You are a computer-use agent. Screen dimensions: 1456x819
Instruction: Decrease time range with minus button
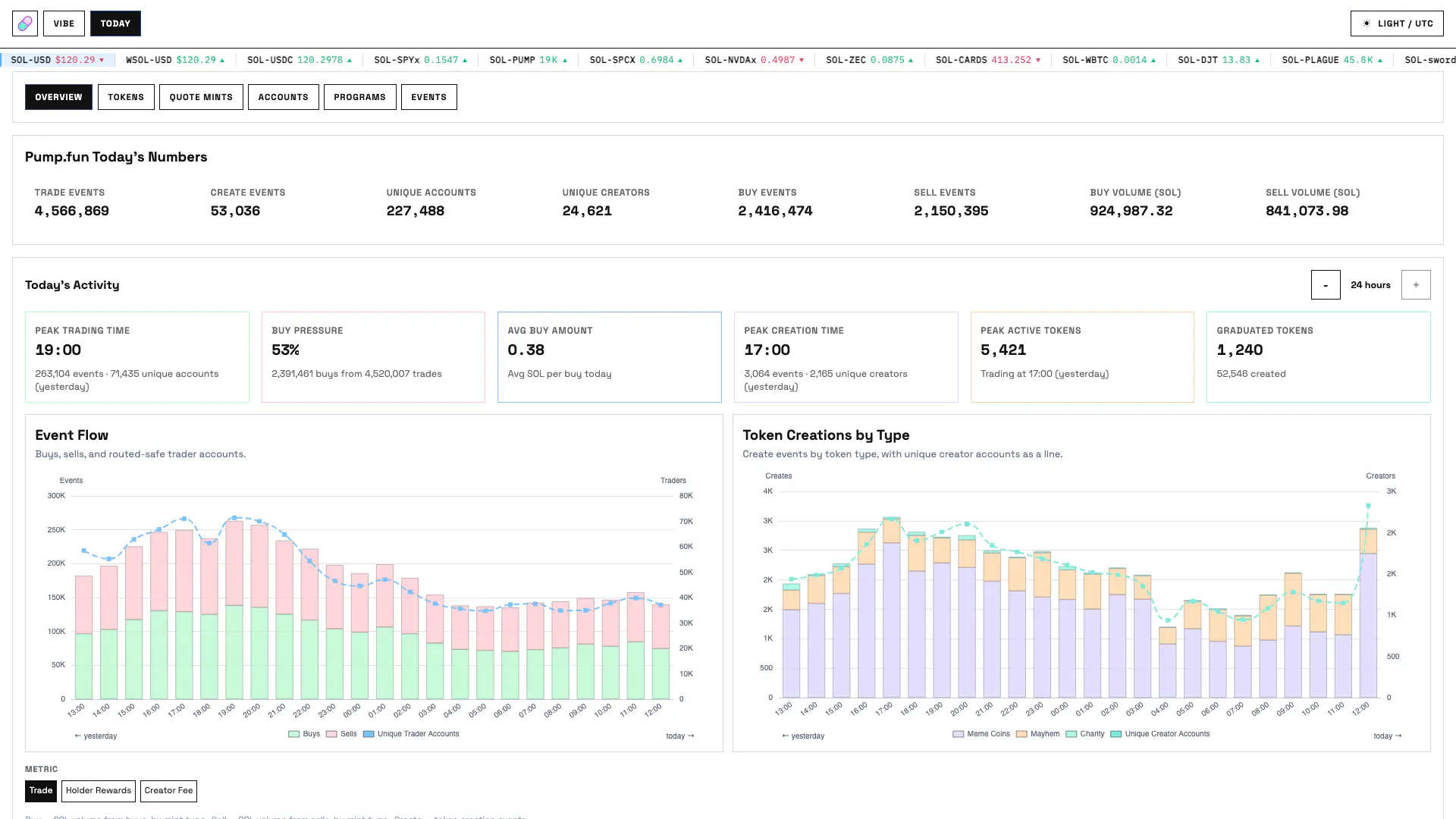(1326, 285)
